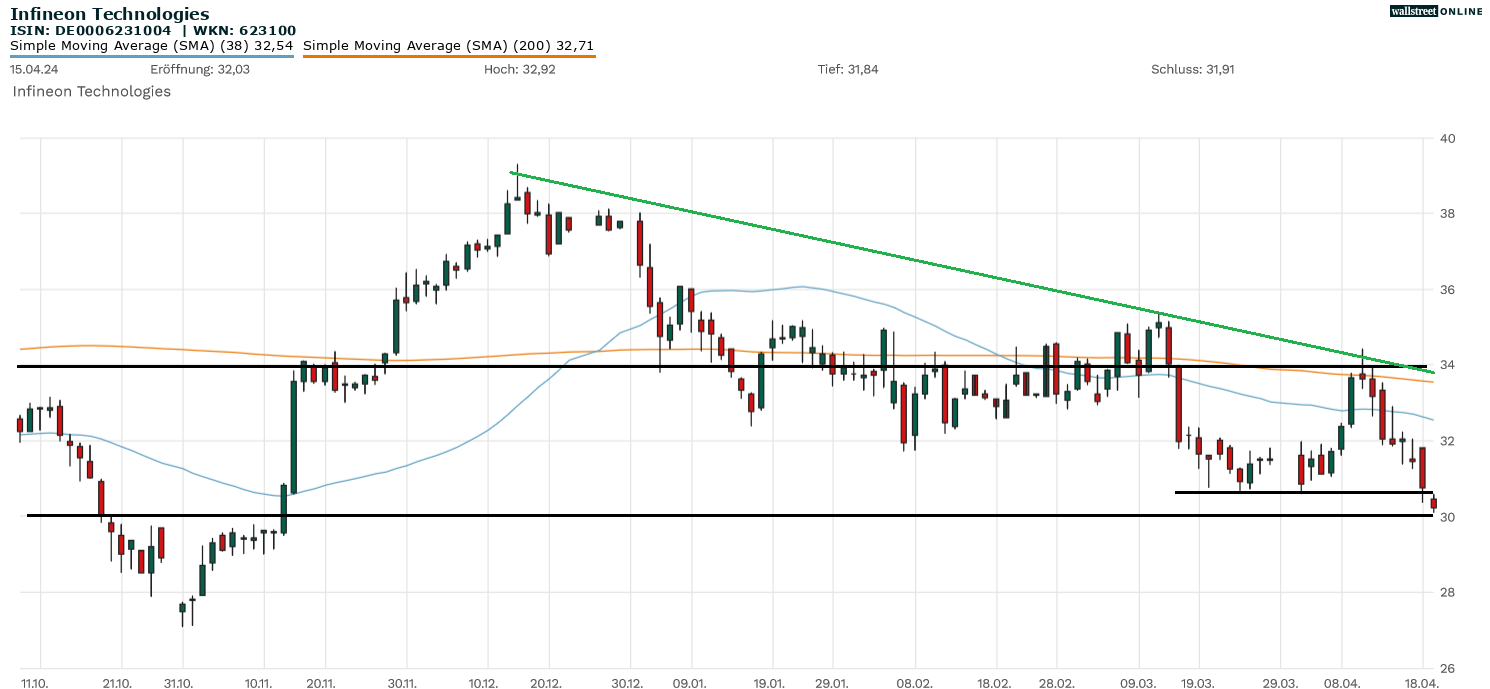
Task: Click the wallstreetONLINE logo
Action: coord(1438,10)
